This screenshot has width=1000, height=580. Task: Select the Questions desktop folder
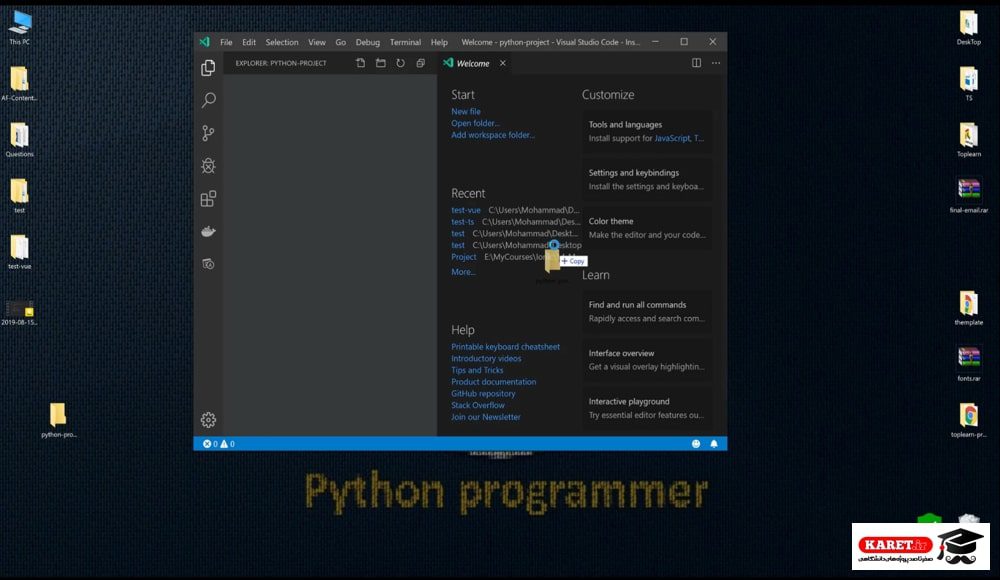(x=19, y=140)
